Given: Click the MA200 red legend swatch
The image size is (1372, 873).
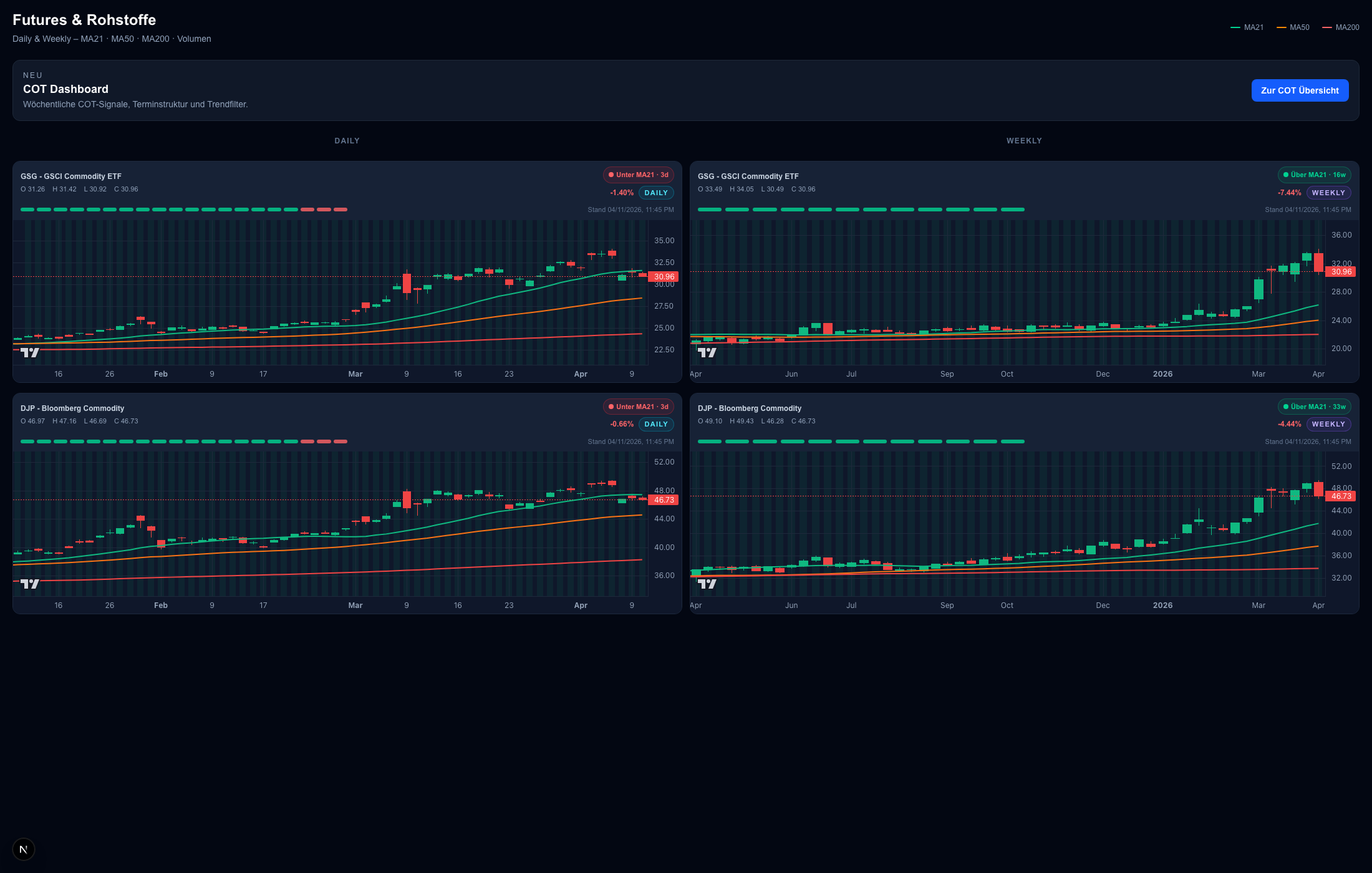Looking at the screenshot, I should pyautogui.click(x=1326, y=27).
